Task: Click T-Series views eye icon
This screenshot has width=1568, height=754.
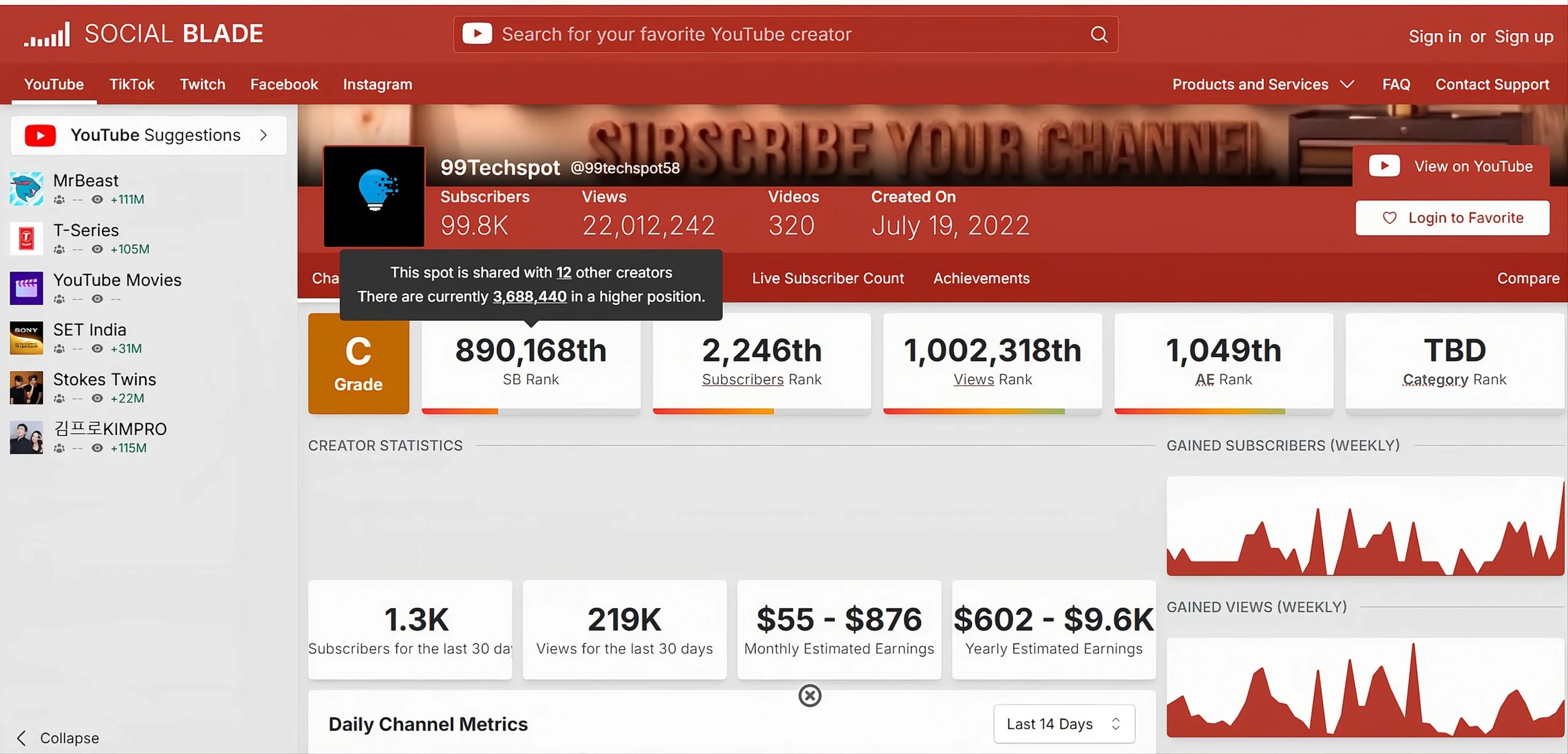Action: point(97,249)
